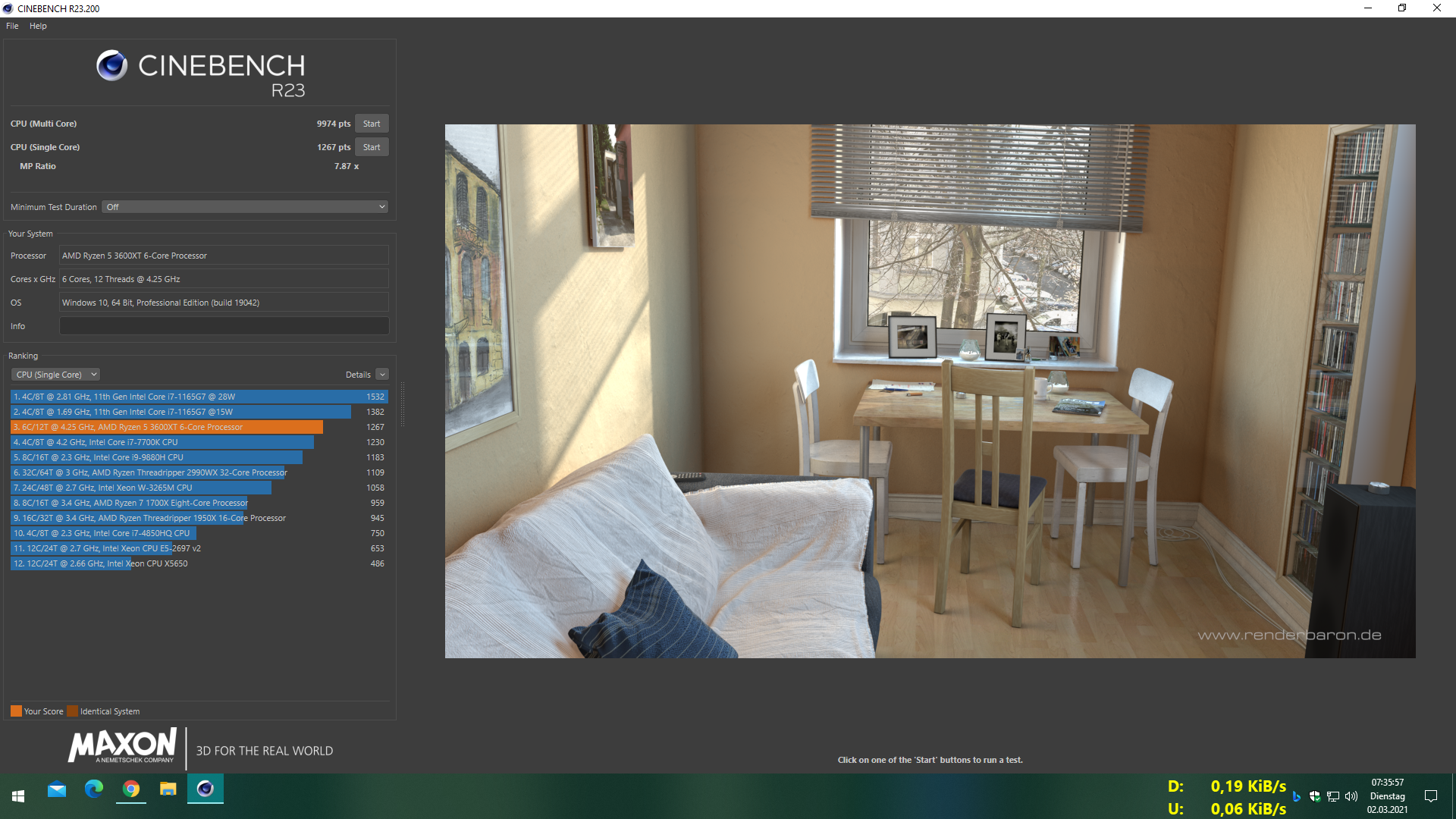Open the File menu

click(12, 26)
